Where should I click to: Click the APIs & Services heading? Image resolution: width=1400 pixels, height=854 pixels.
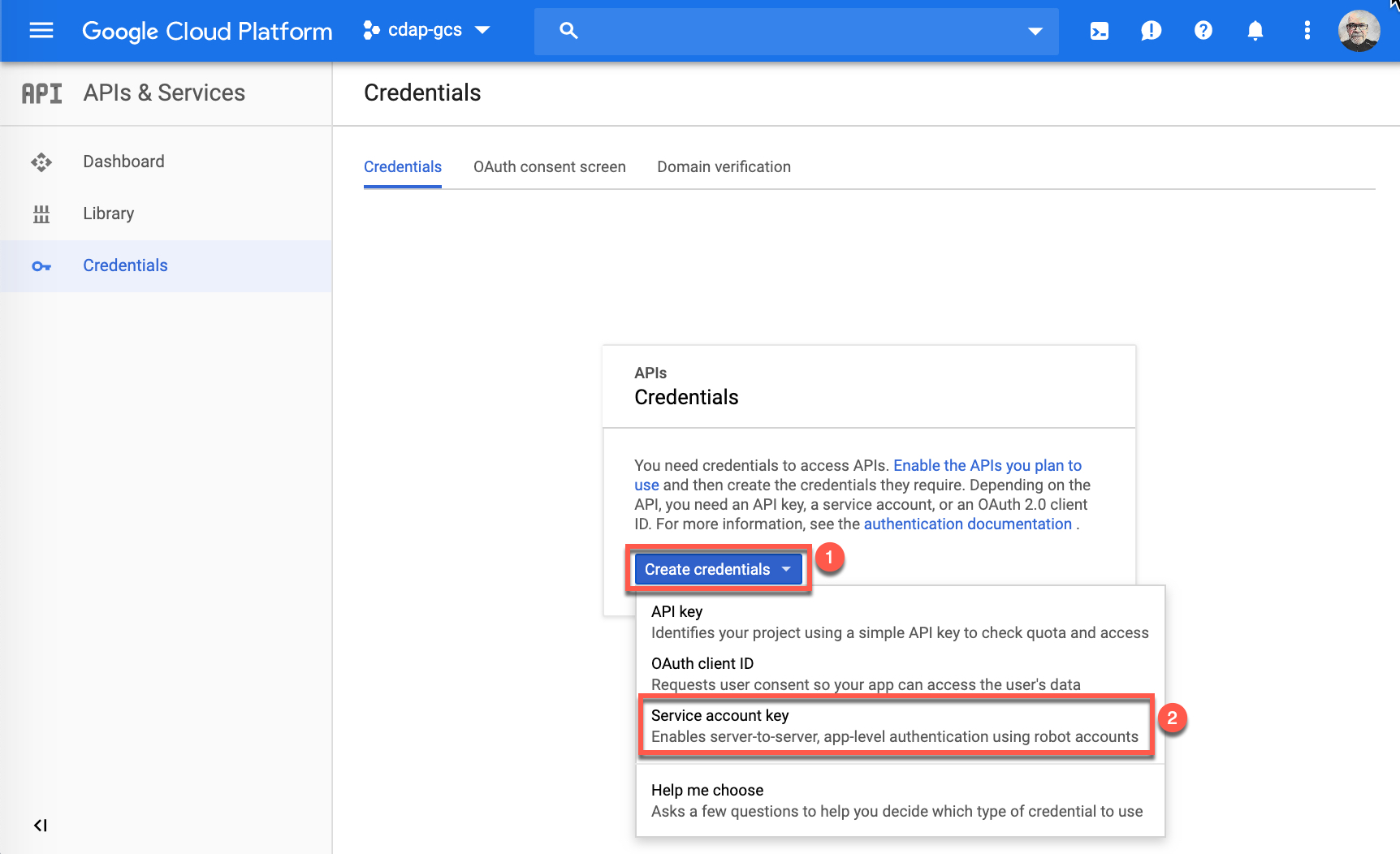164,93
